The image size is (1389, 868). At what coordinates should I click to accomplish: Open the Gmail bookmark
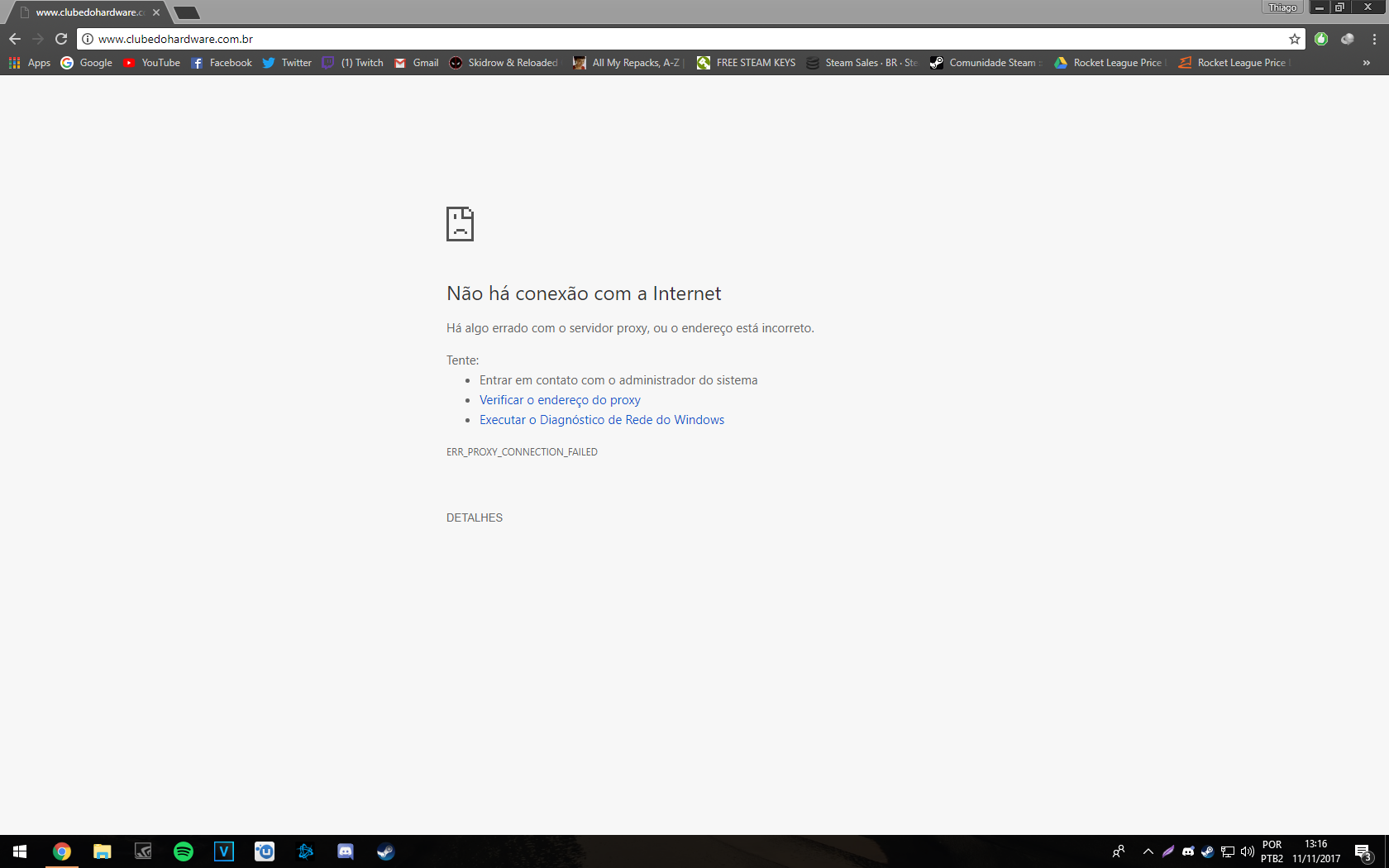click(x=416, y=63)
